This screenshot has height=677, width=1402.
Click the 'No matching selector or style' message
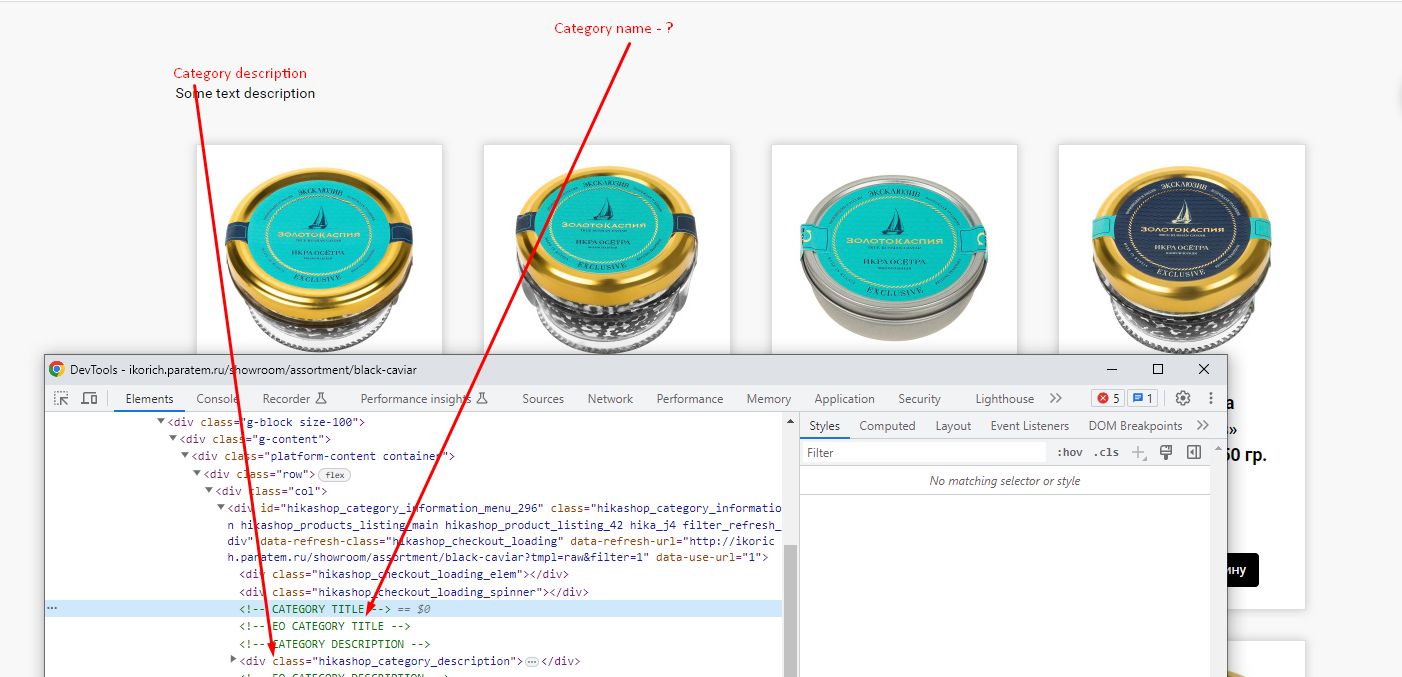coord(1004,481)
